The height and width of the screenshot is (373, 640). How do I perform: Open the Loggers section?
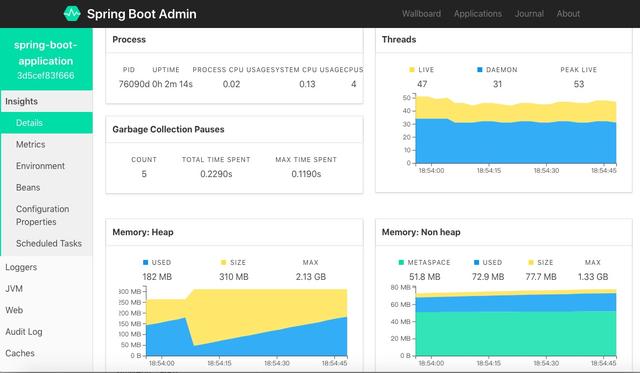pyautogui.click(x=21, y=267)
